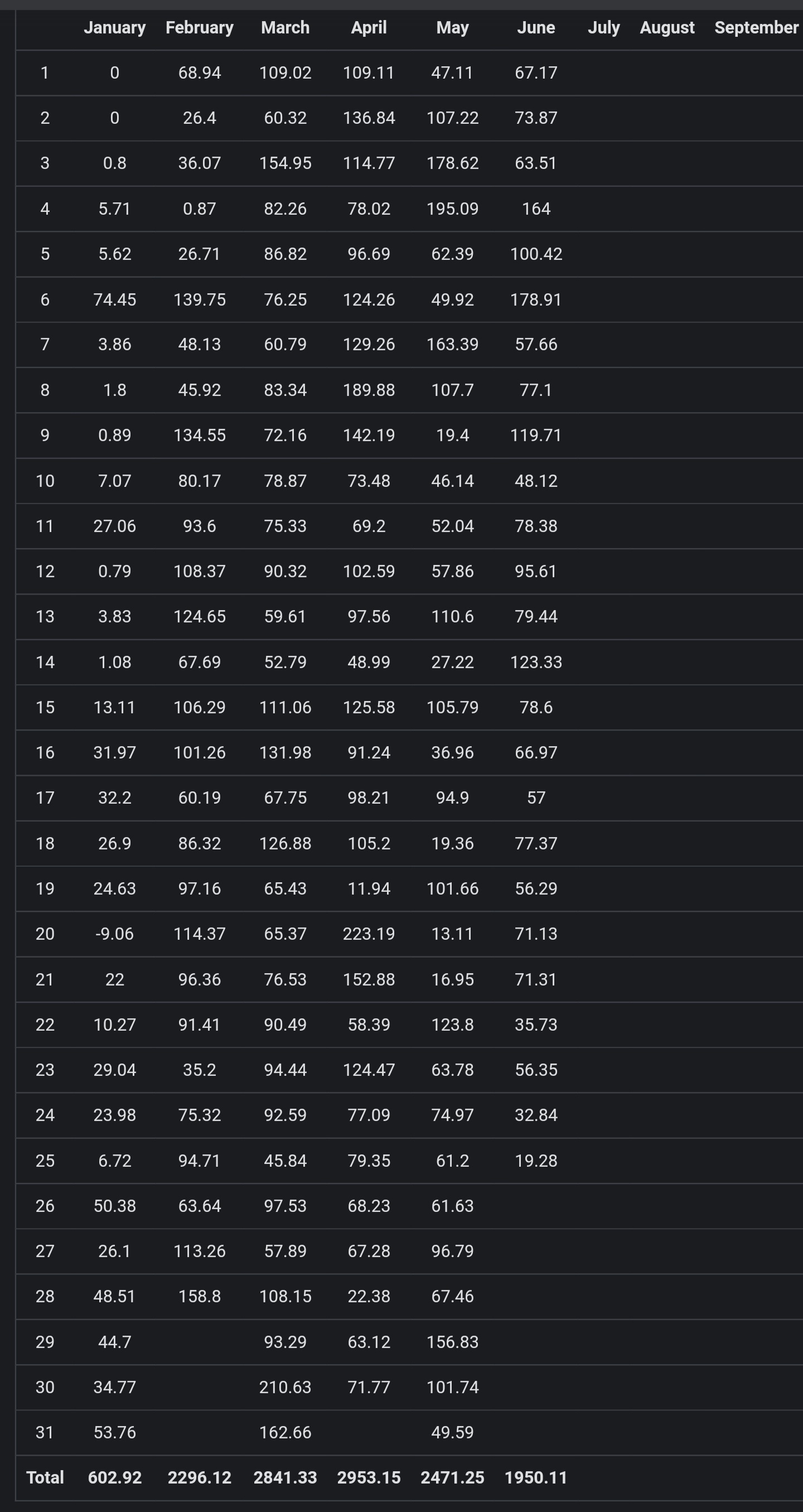Screen dimensions: 803x1512
Task: Click the empty July cell in row 1
Action: (603, 73)
